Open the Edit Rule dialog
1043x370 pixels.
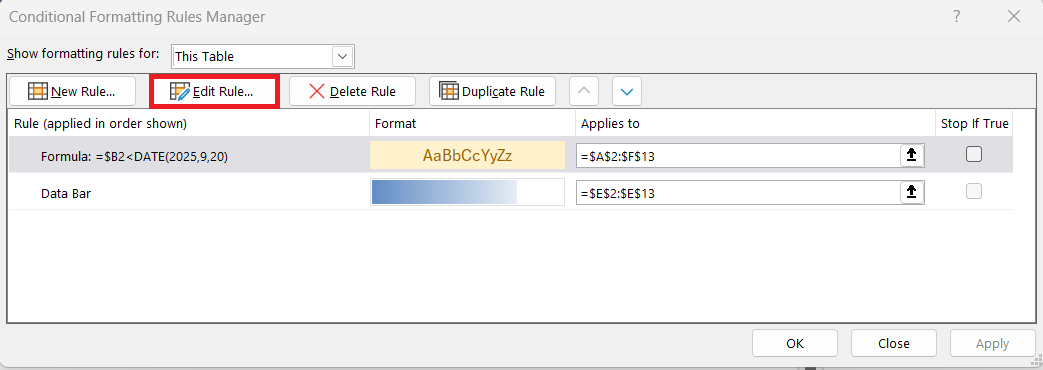[x=214, y=91]
